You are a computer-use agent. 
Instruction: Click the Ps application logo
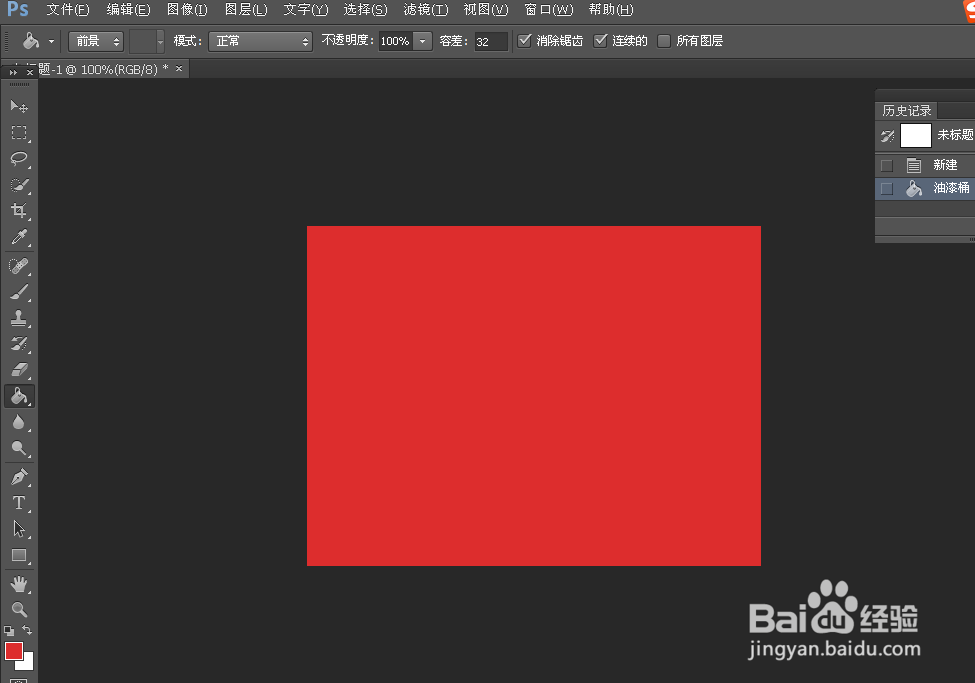(x=17, y=9)
